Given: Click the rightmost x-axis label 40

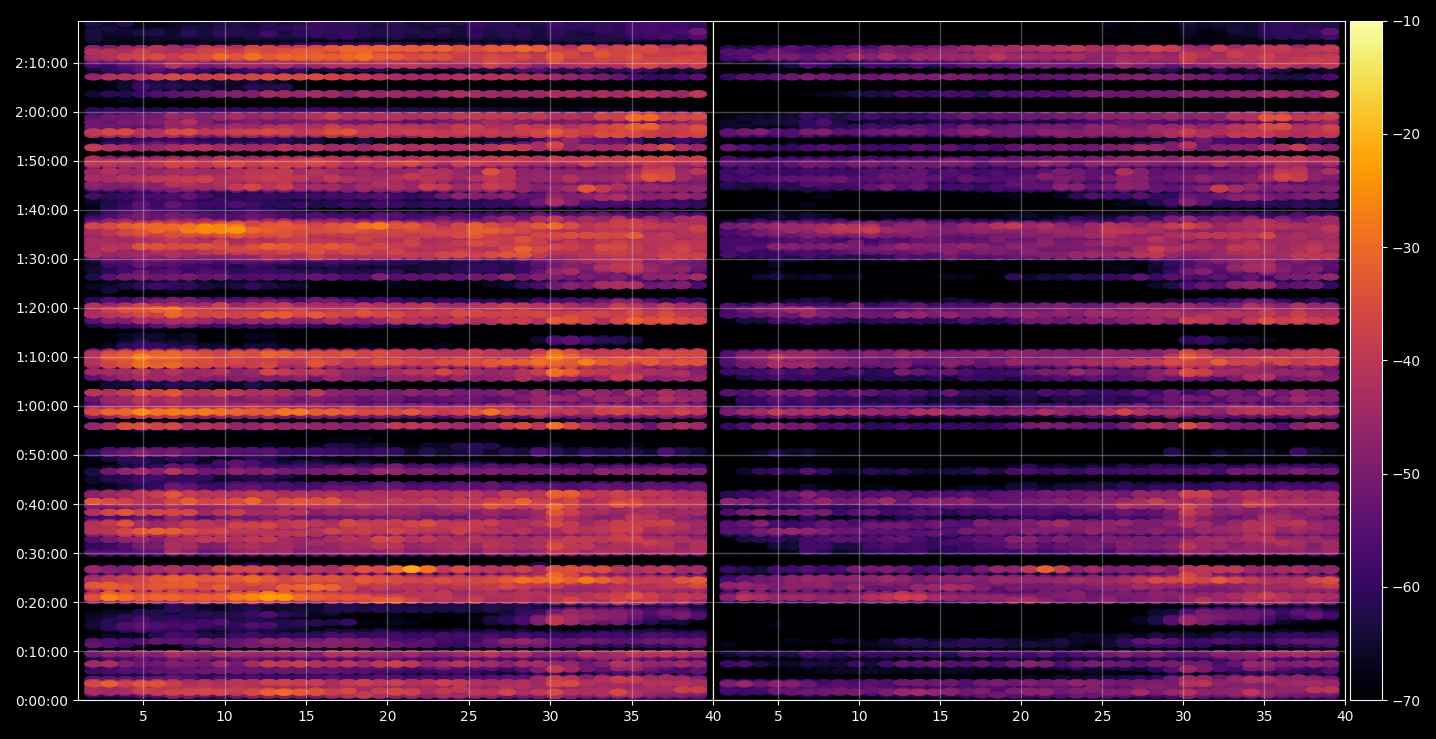Looking at the screenshot, I should [x=1345, y=716].
